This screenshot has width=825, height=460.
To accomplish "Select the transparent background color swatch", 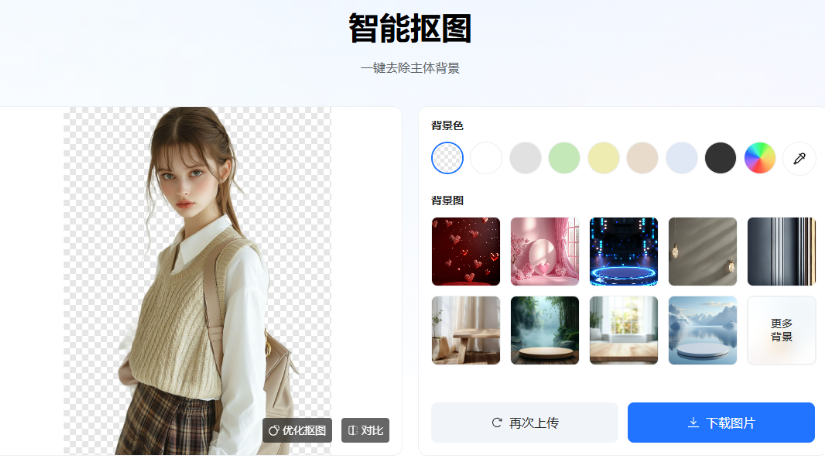I will click(x=447, y=158).
